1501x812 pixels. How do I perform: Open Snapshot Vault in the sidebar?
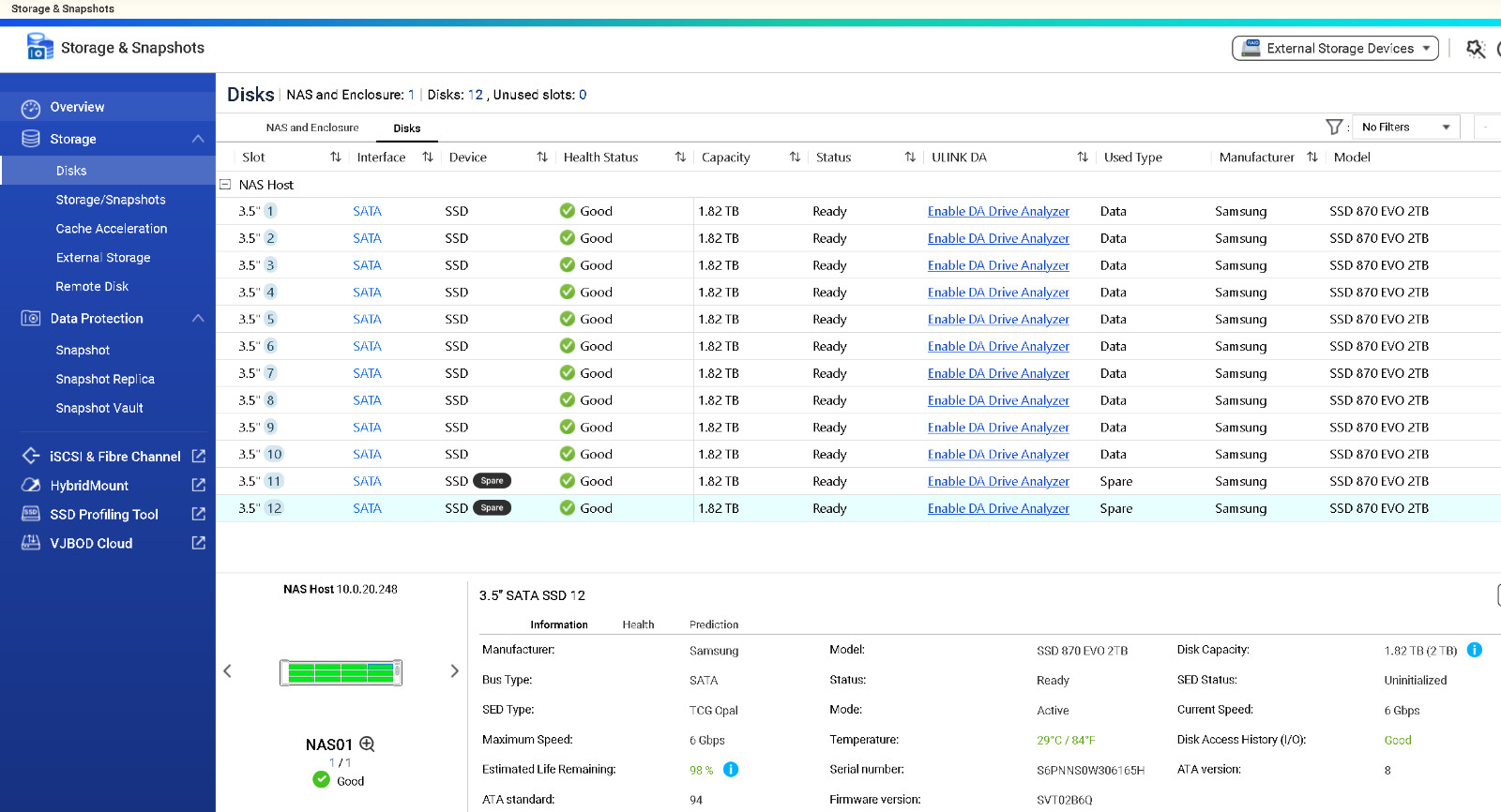coord(99,409)
